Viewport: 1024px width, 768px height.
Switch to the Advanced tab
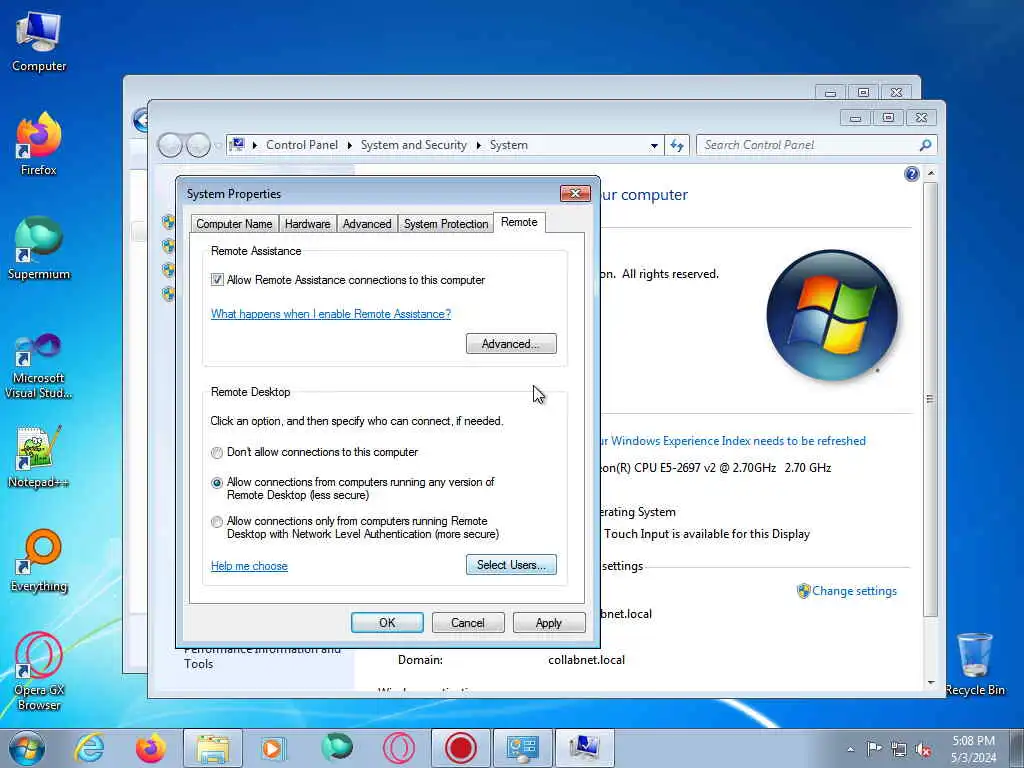tap(367, 224)
